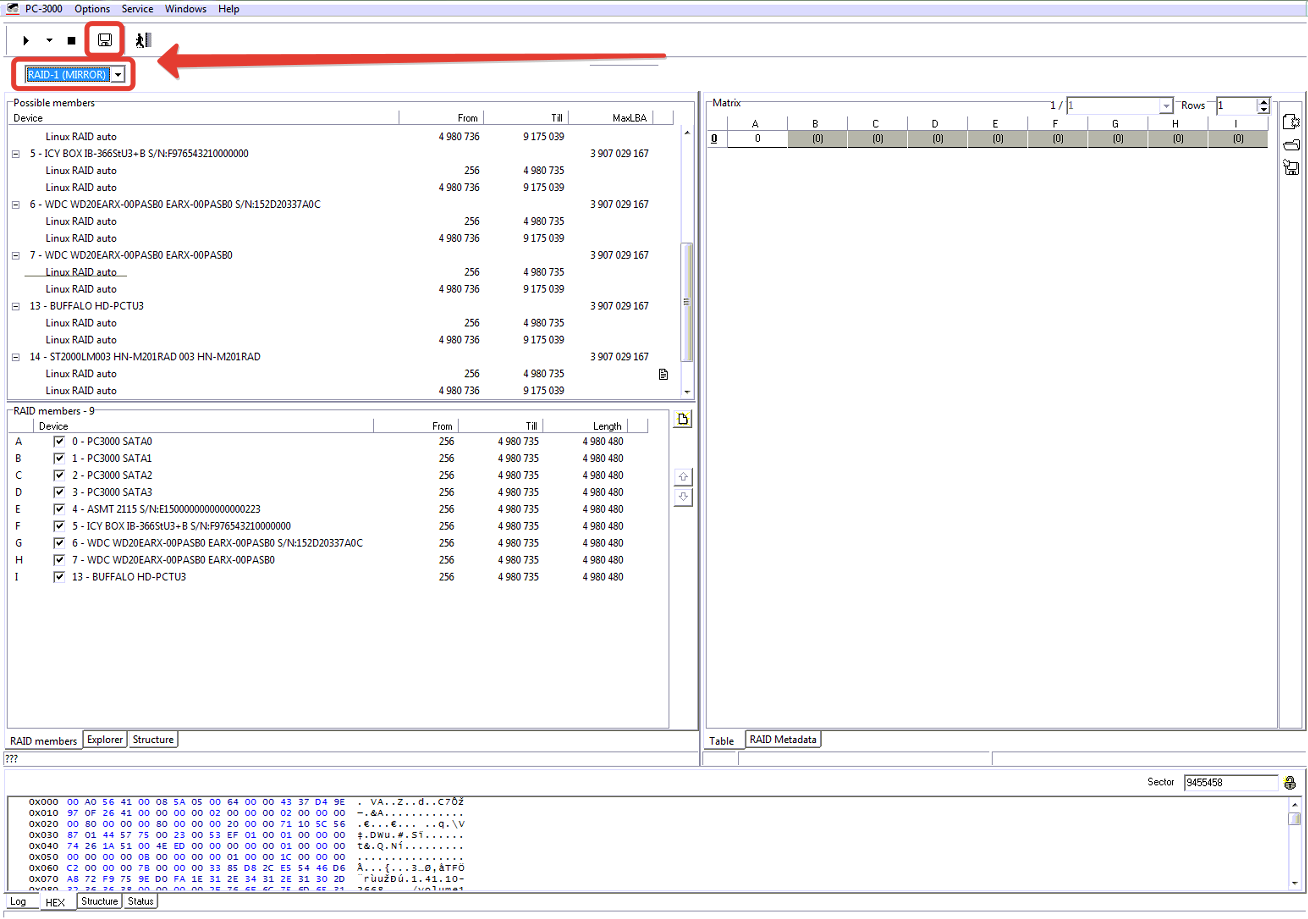Click the vertical scrollbar of the hex viewer
This screenshot has width=1308, height=919.
tap(1294, 845)
